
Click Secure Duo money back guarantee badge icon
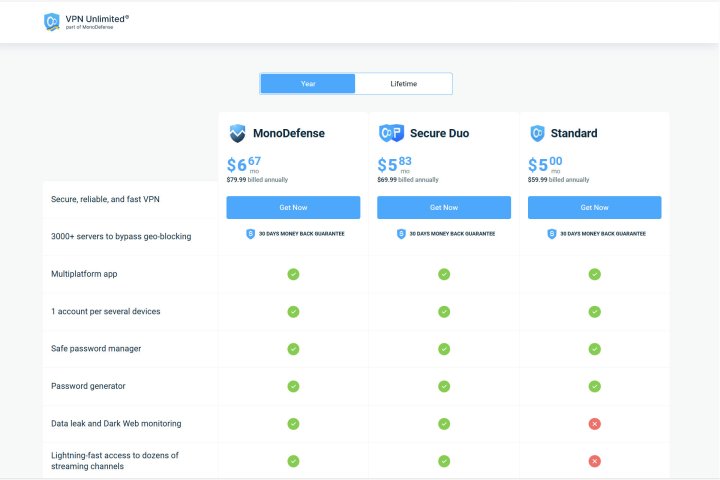pyautogui.click(x=401, y=234)
